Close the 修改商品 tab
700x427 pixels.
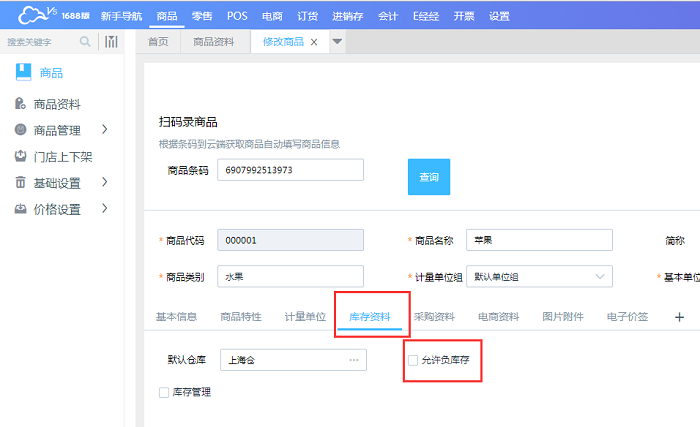click(x=314, y=42)
